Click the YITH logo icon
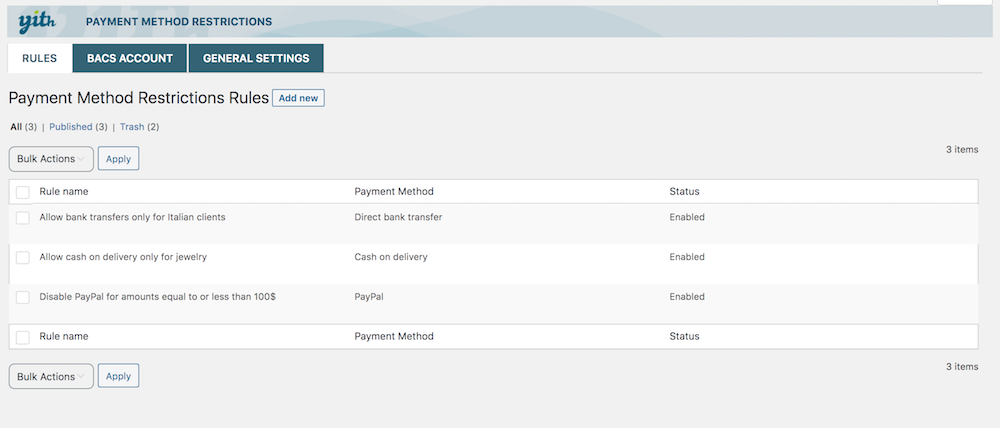The image size is (1000, 428). click(x=38, y=20)
